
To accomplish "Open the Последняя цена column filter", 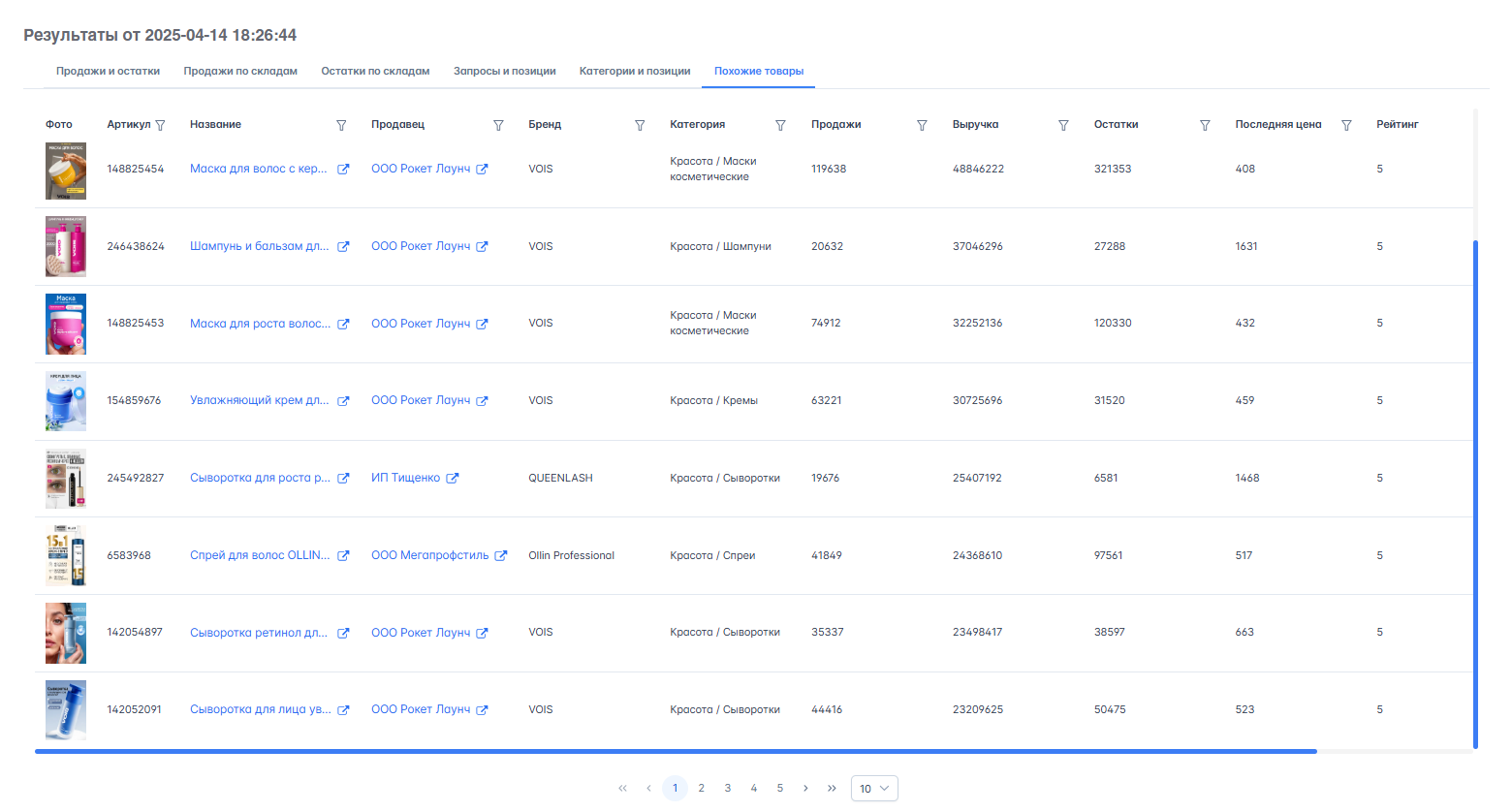I will (x=1346, y=125).
